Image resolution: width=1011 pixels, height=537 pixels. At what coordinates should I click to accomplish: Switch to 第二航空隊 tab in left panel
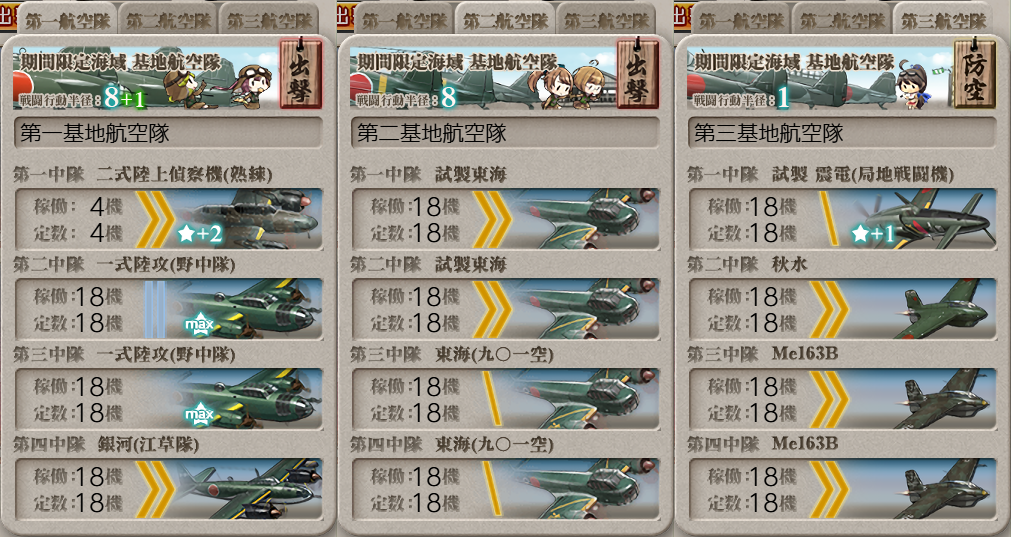pos(169,20)
